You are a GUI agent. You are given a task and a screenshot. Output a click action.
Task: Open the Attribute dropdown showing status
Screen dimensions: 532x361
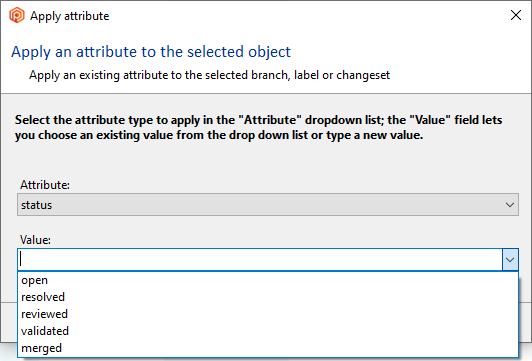(268, 205)
